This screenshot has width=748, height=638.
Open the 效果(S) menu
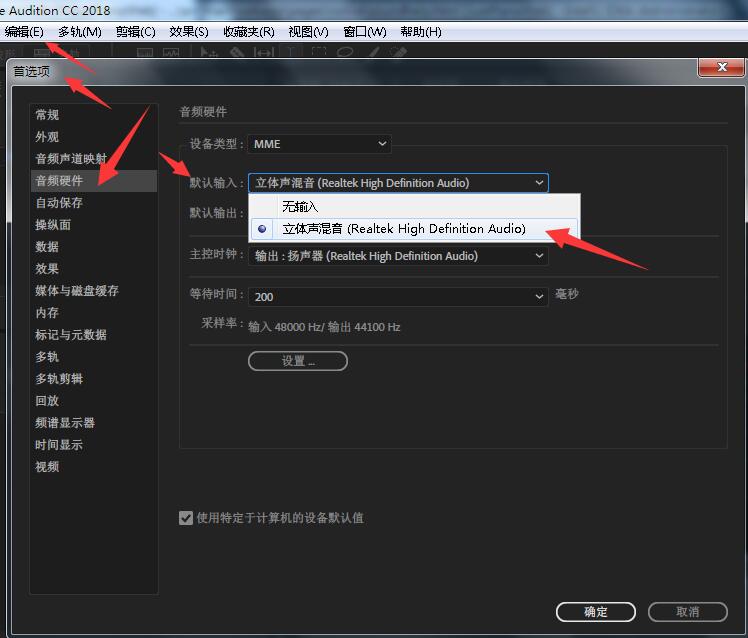tap(189, 32)
